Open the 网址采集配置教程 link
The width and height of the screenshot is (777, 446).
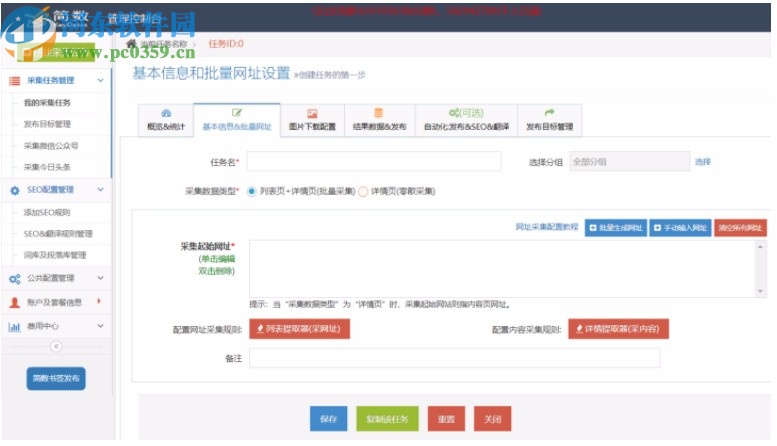tap(547, 227)
